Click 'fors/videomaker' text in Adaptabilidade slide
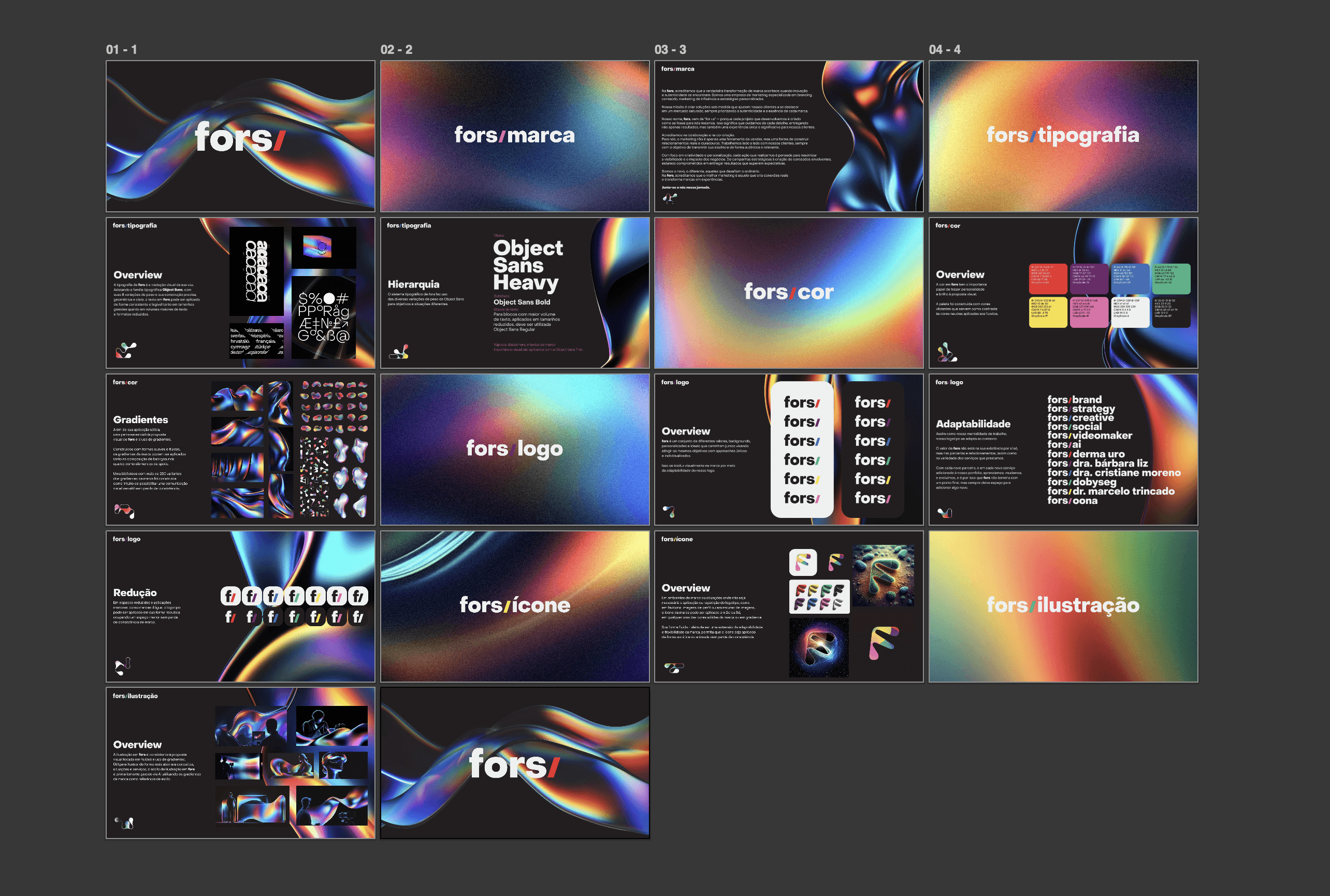 (x=1090, y=436)
